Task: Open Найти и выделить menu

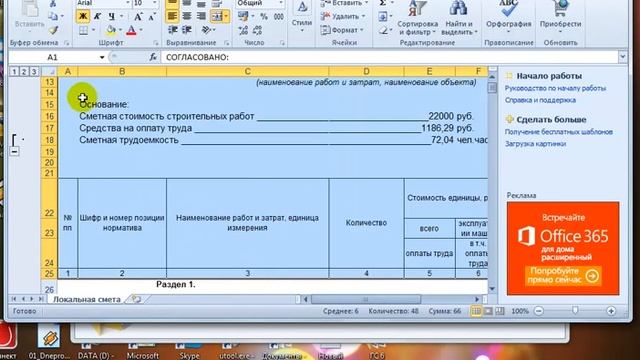Action: coord(459,18)
